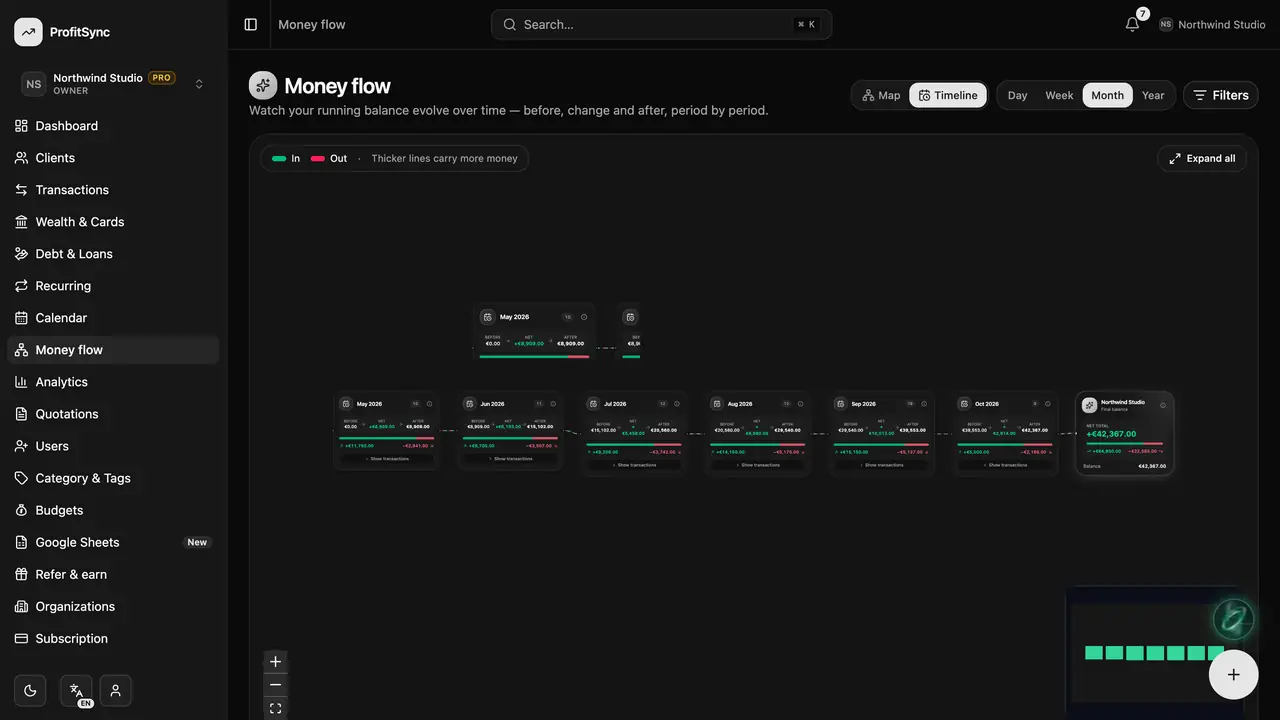Expand Show transactions on Aug 2026 card

pos(760,465)
